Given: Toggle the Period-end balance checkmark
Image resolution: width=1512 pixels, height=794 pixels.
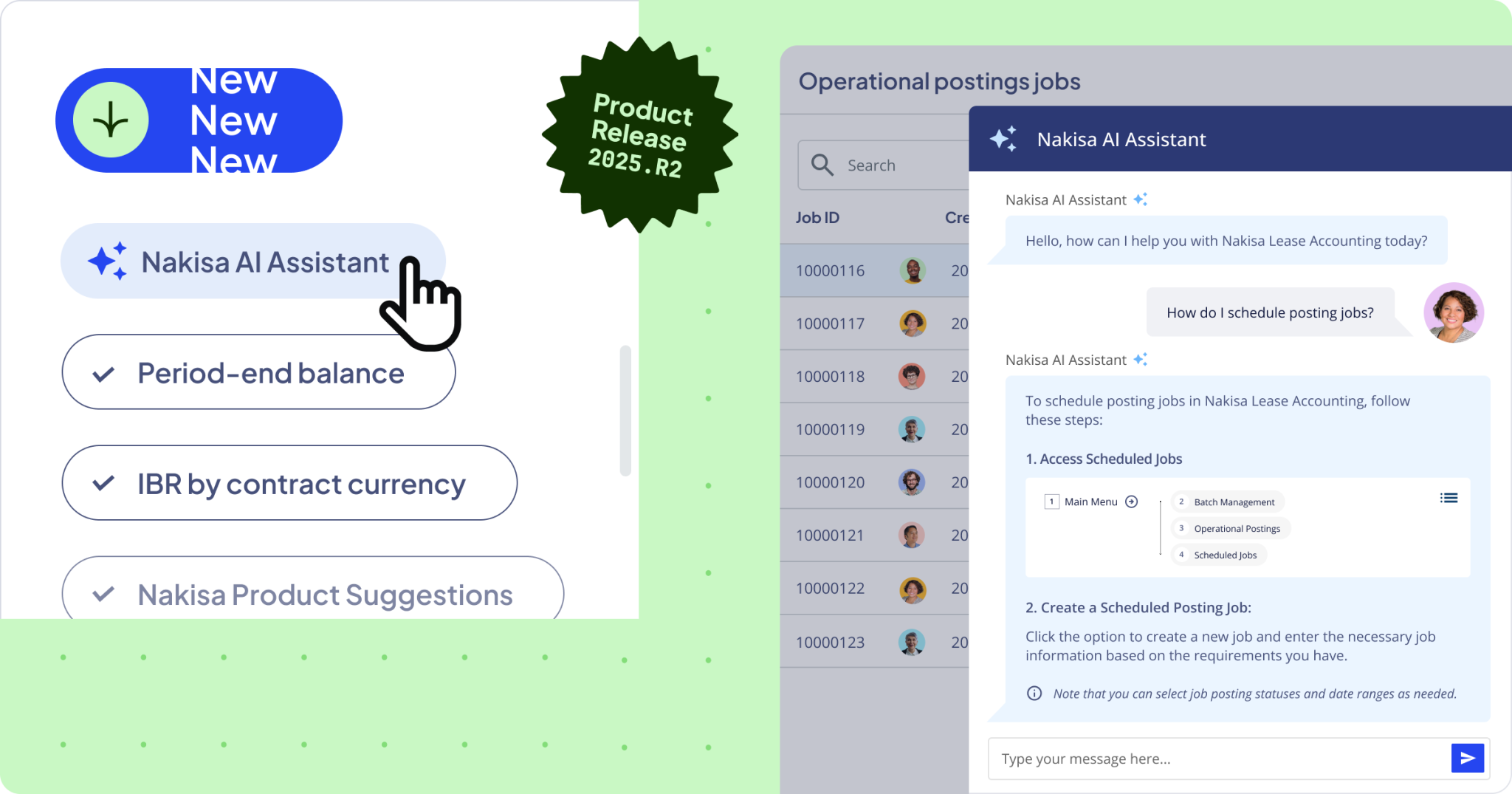Looking at the screenshot, I should tap(105, 373).
